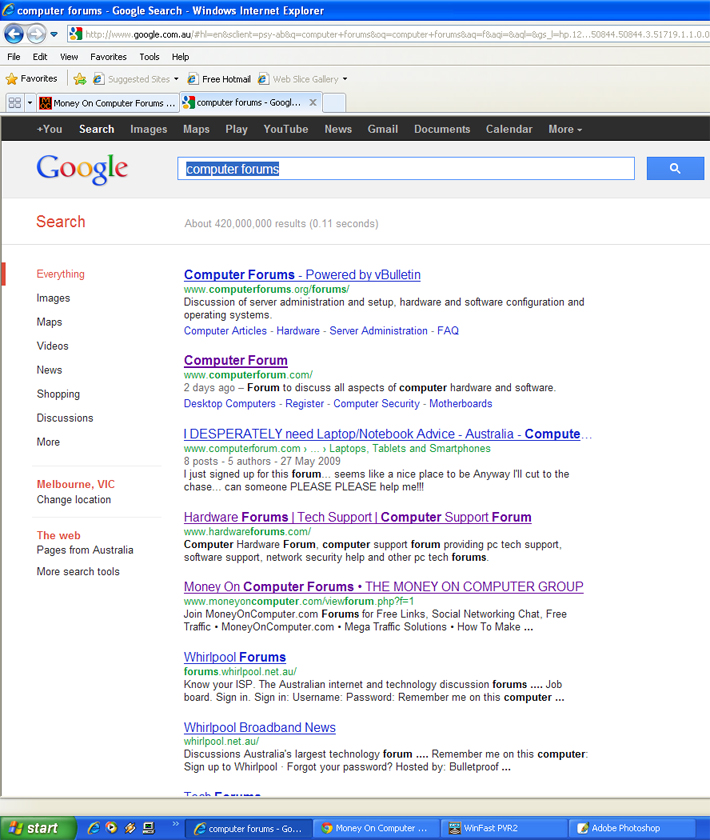Click the Add to Favorites Bar icon
Viewport: 710px width, 840px height.
[x=80, y=79]
